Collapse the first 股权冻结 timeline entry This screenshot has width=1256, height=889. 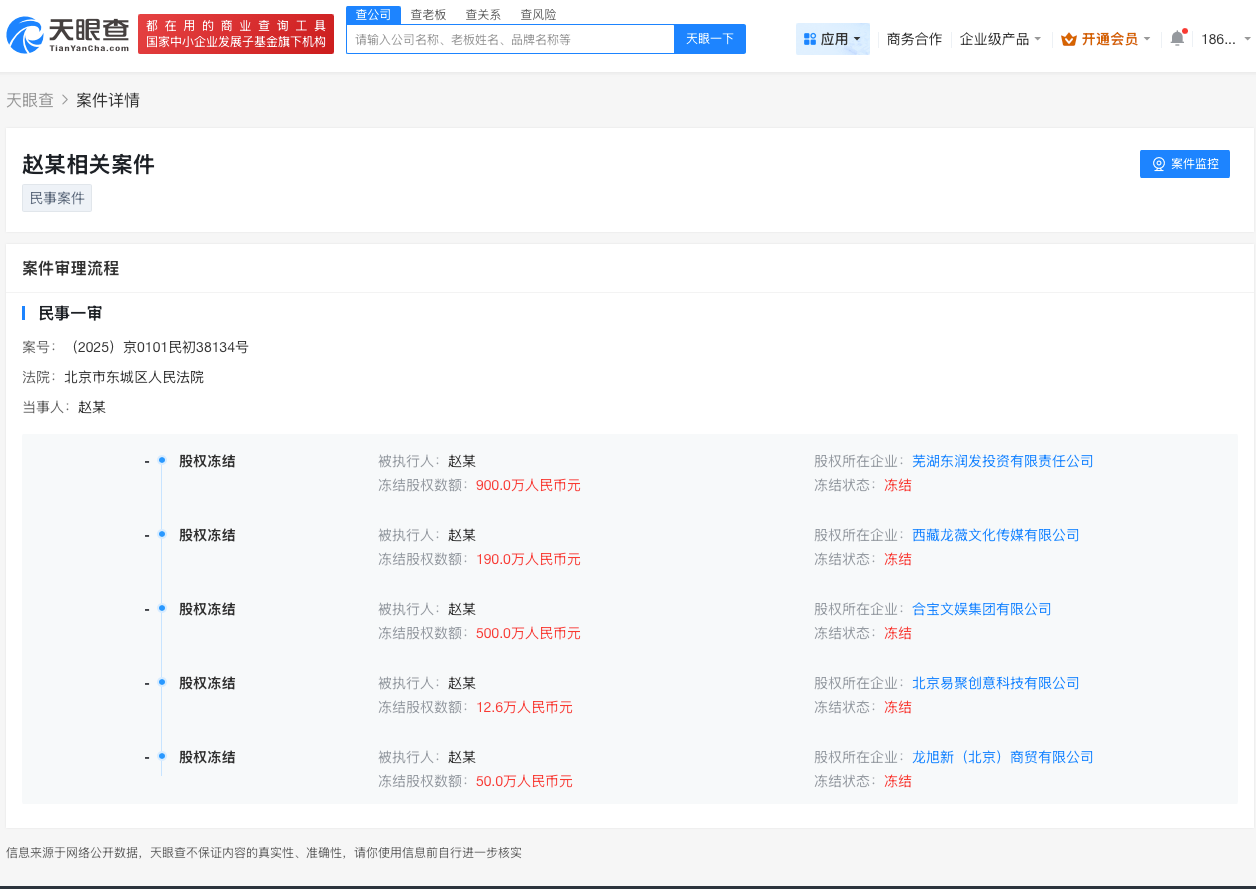coord(145,459)
